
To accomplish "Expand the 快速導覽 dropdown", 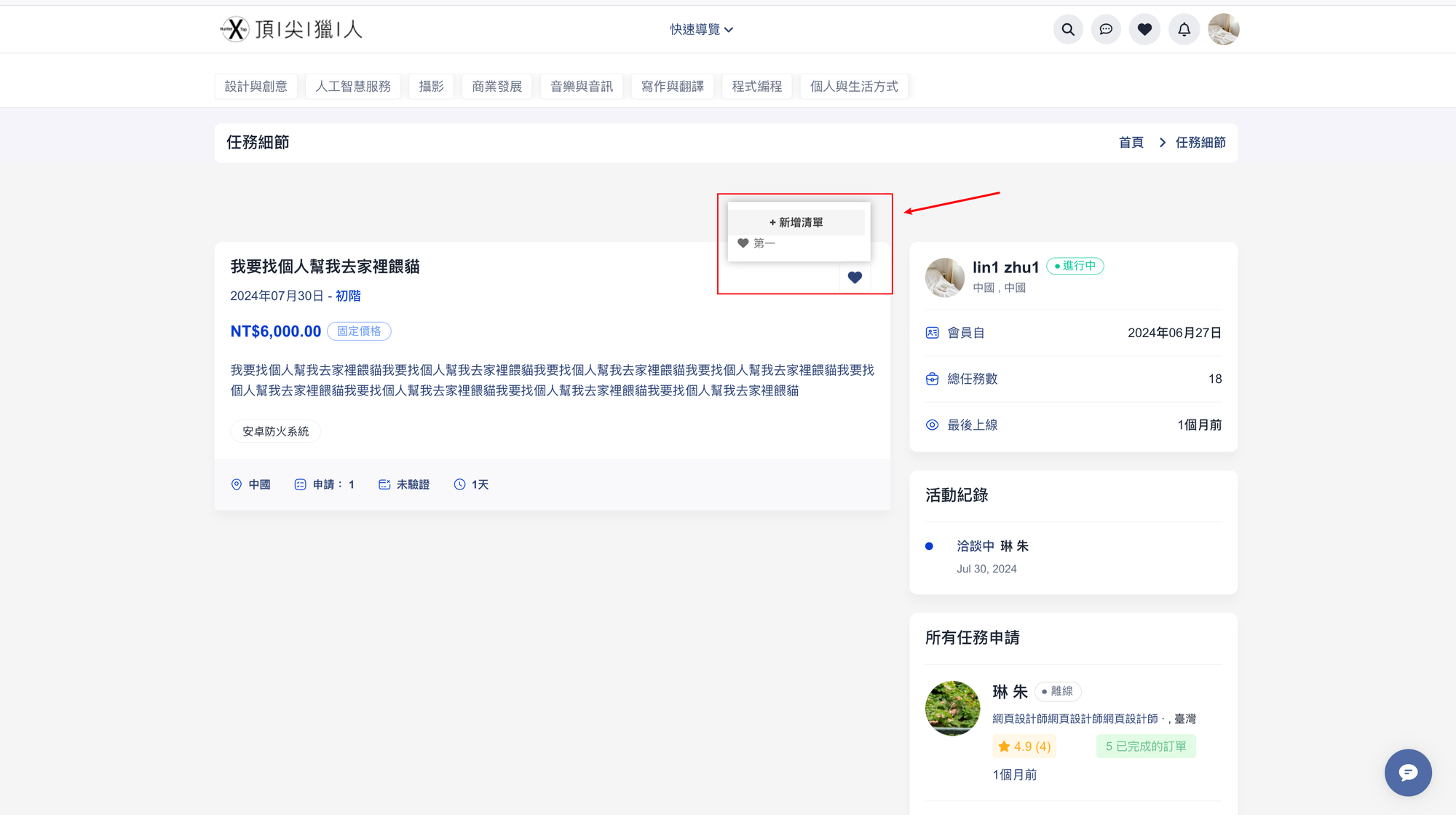I will tap(701, 29).
